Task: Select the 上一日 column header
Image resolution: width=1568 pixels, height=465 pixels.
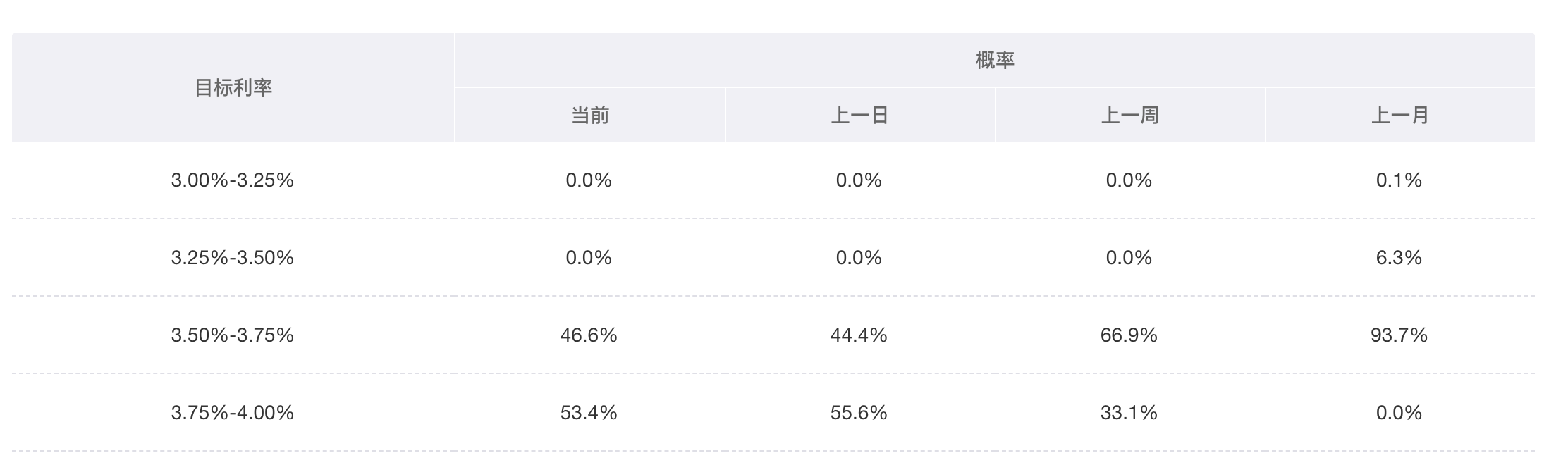Action: (x=859, y=115)
